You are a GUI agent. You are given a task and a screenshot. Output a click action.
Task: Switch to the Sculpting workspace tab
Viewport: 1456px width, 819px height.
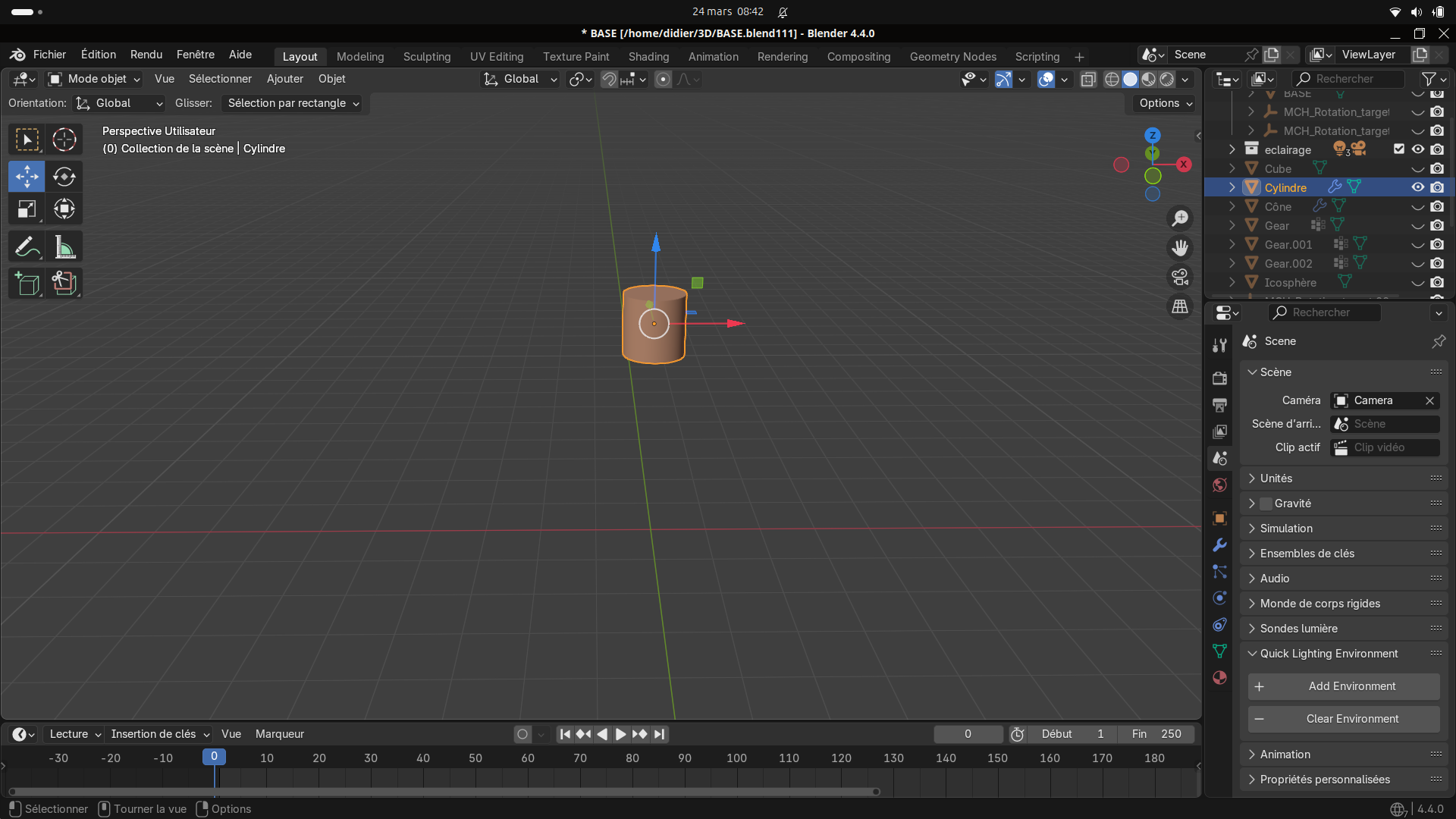click(x=426, y=57)
